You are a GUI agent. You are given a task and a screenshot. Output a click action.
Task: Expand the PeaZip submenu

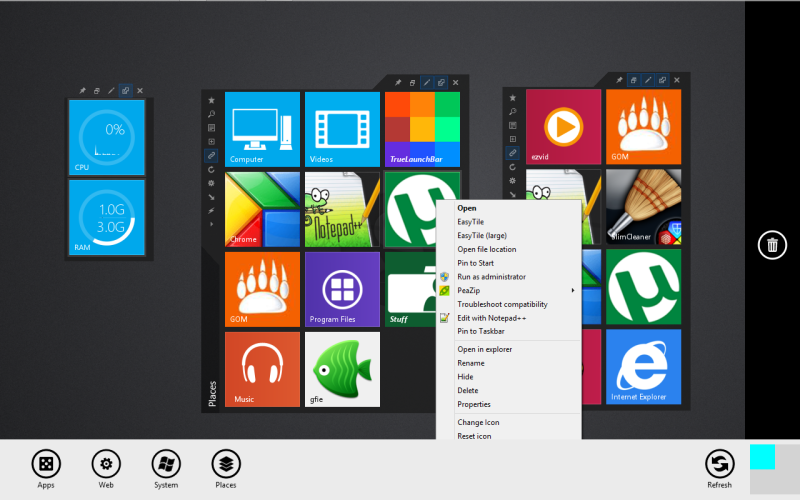click(510, 290)
